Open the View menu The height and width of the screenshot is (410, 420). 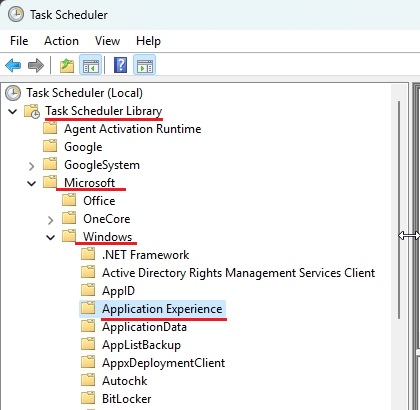pyautogui.click(x=107, y=41)
